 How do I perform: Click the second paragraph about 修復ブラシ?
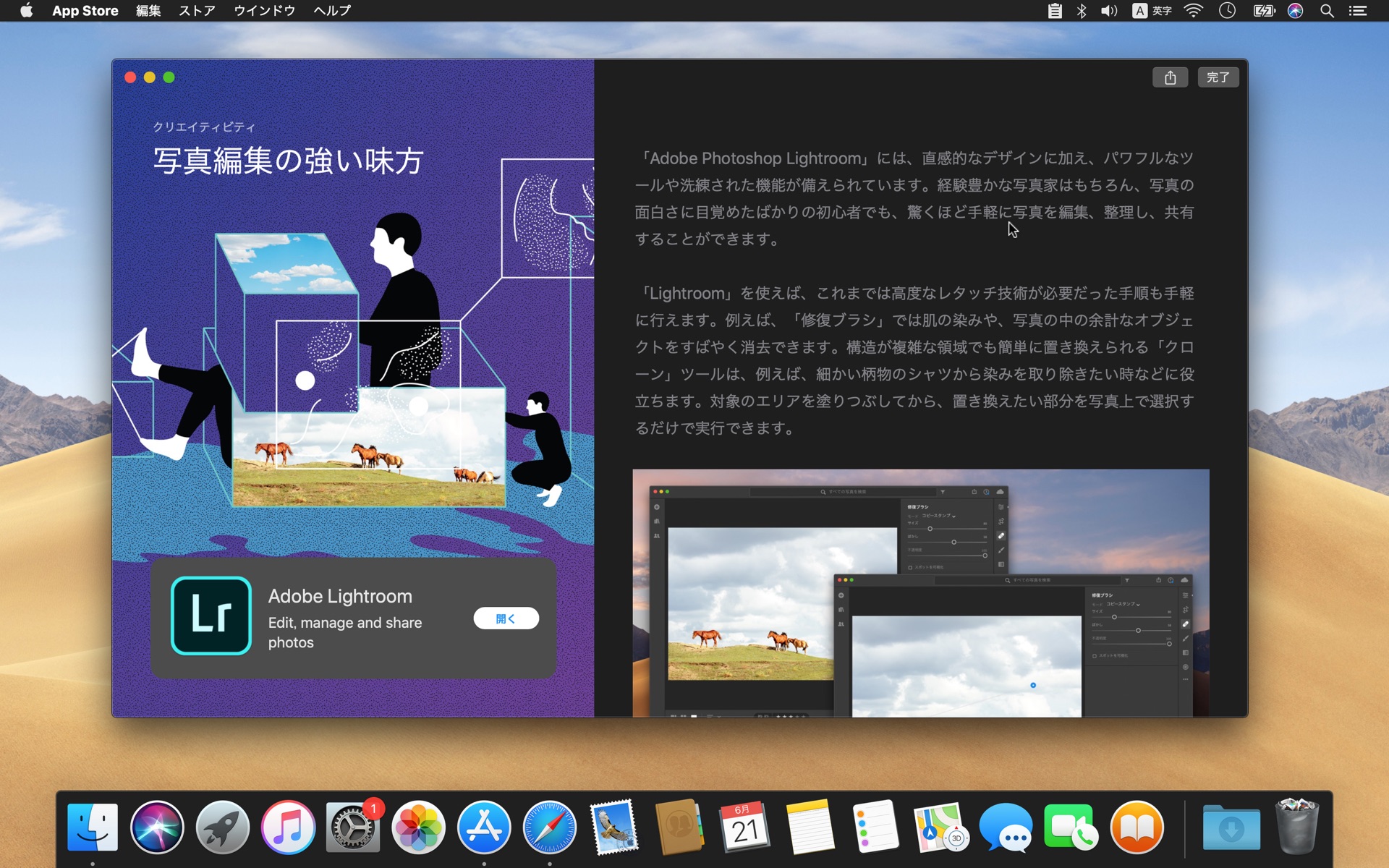point(914,360)
